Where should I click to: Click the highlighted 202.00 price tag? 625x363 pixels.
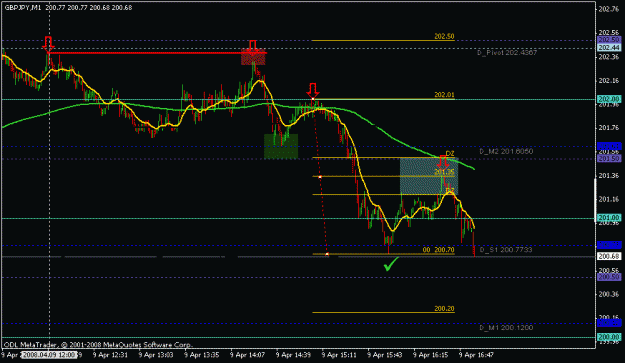click(609, 99)
